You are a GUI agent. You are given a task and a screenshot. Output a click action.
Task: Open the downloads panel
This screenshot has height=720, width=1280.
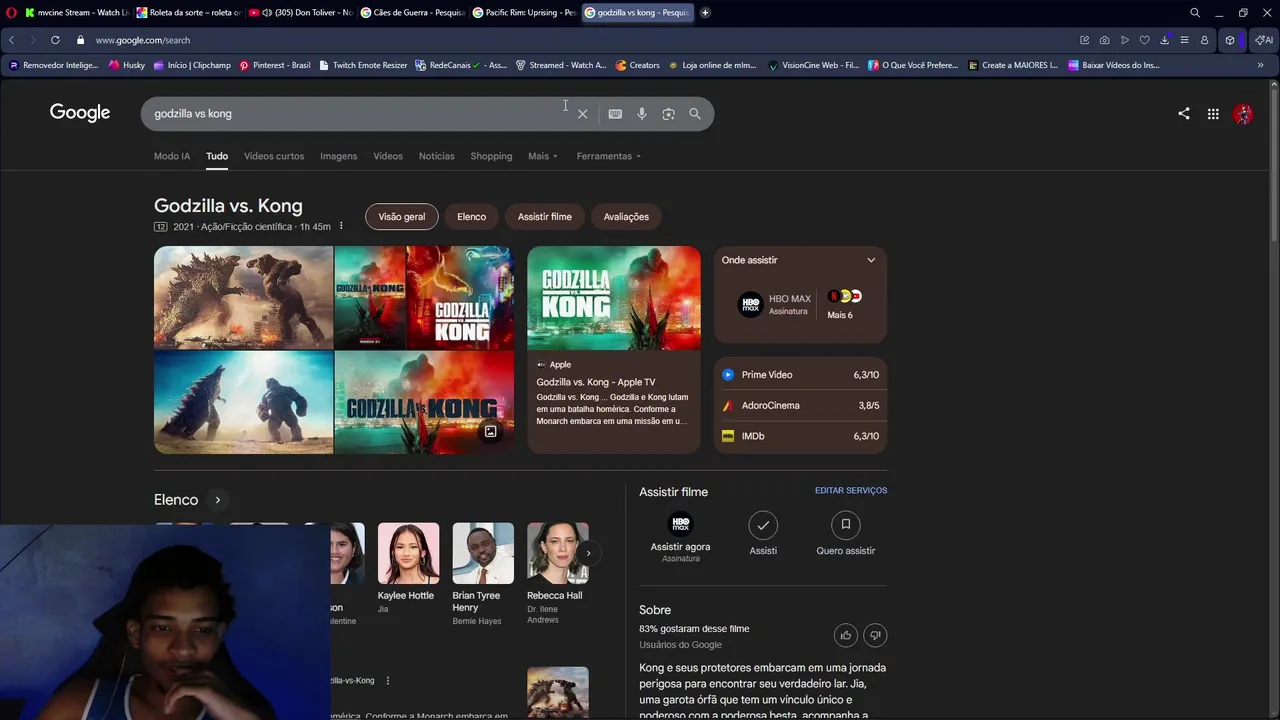click(1165, 40)
